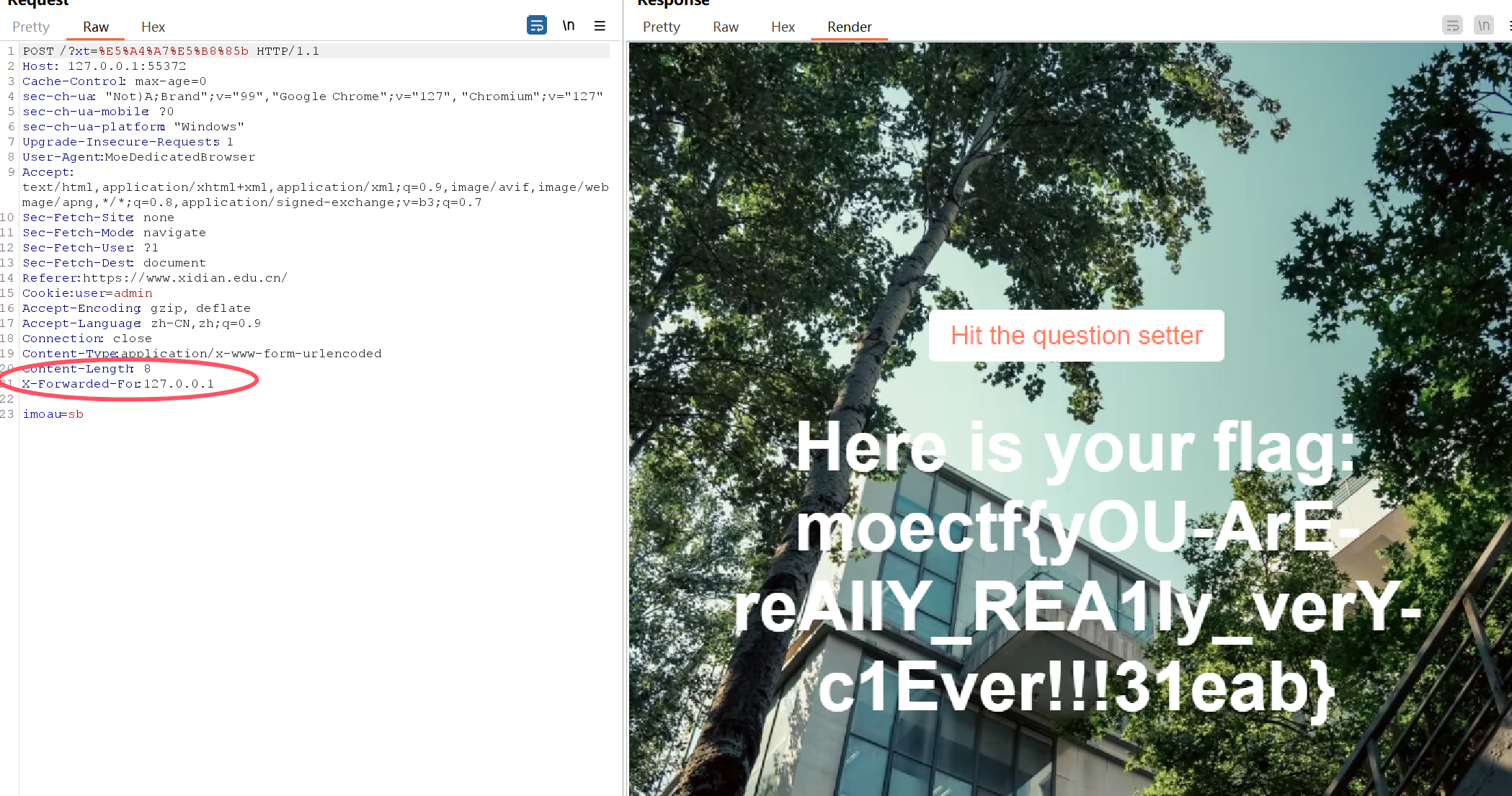The height and width of the screenshot is (796, 1512).
Task: Toggle the request \n non-printable characters icon
Action: (569, 26)
